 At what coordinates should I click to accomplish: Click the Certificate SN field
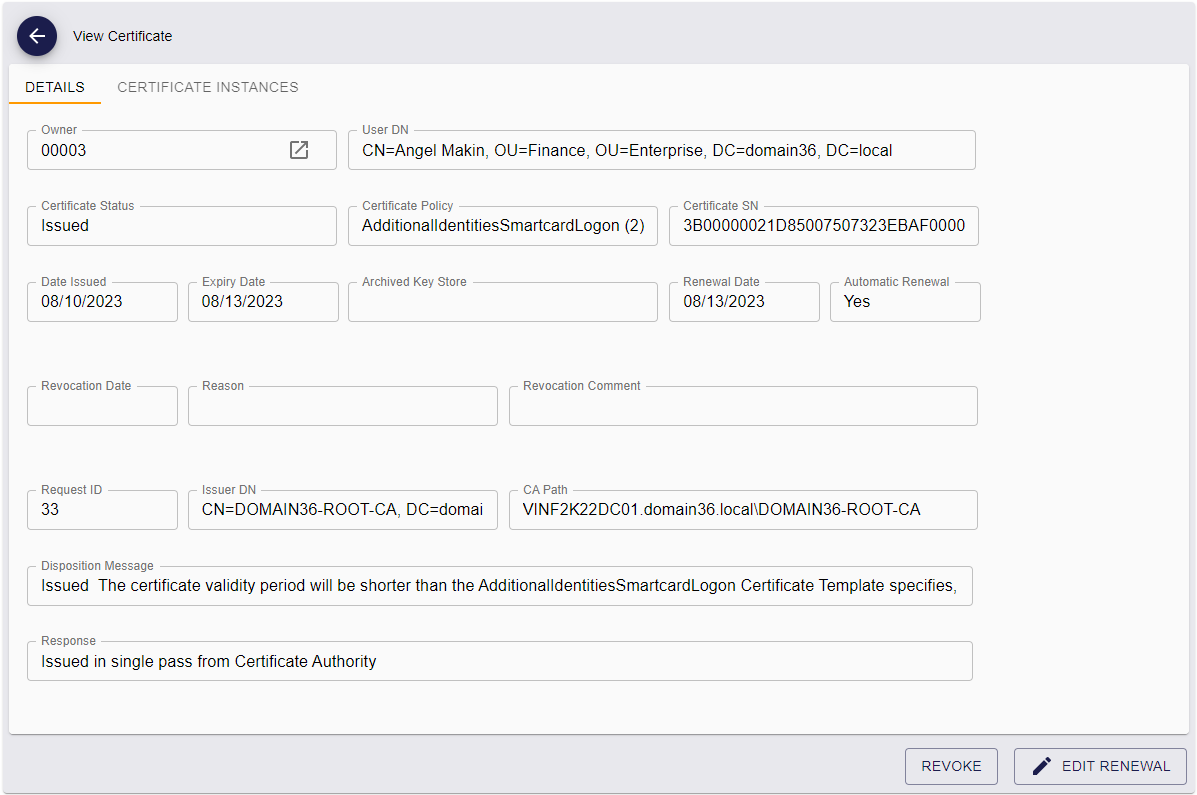coord(823,226)
